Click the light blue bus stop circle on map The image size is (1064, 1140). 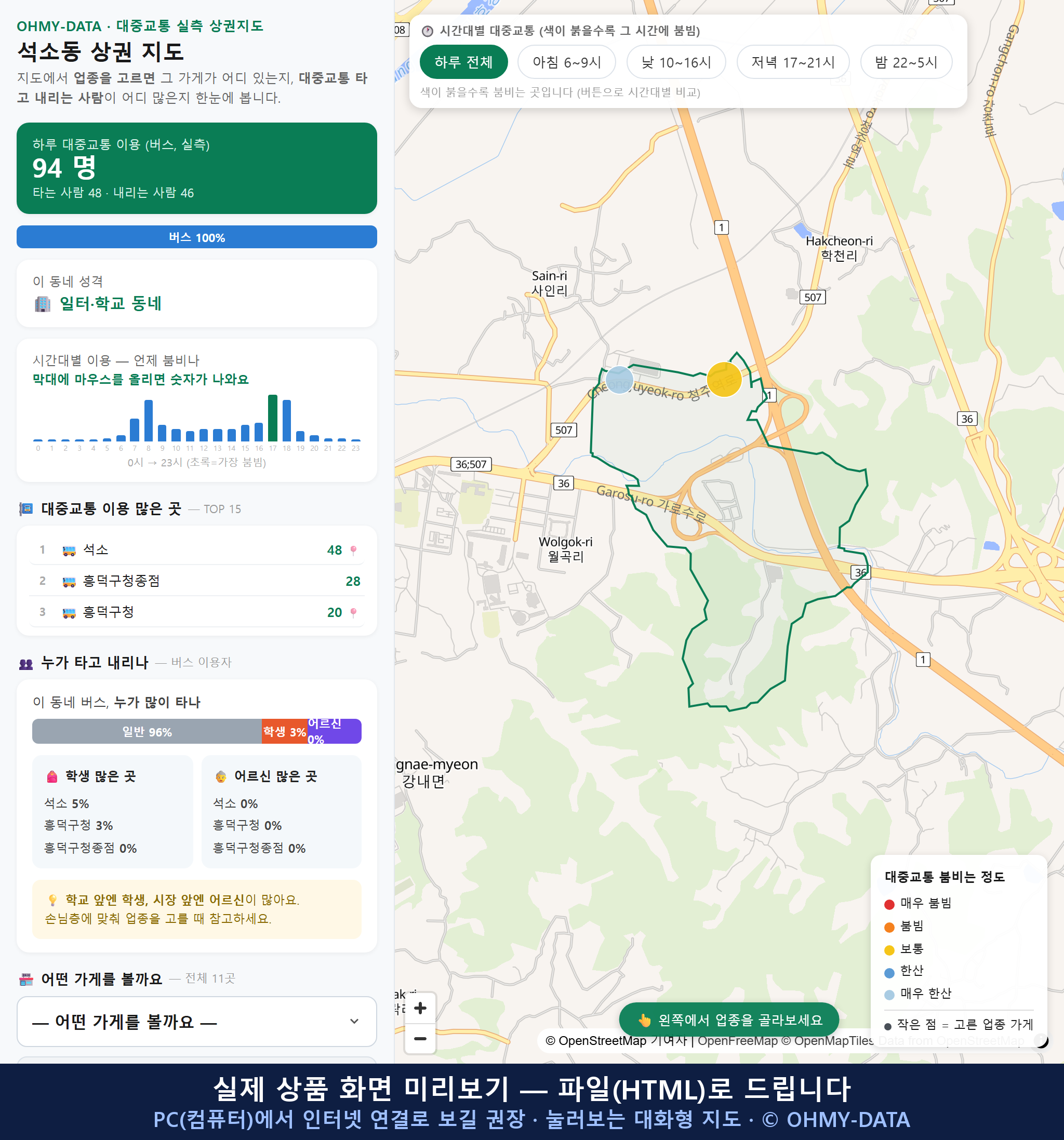pos(619,380)
